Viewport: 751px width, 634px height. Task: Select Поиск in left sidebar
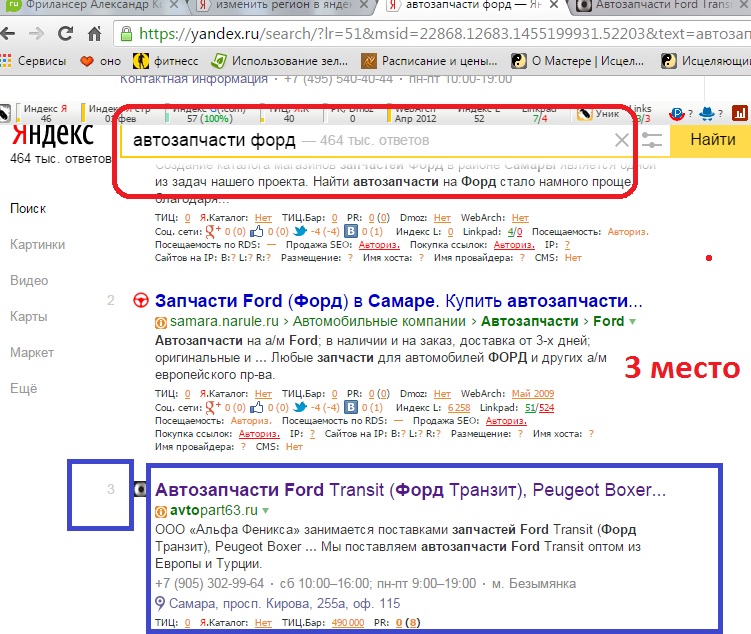pos(28,209)
